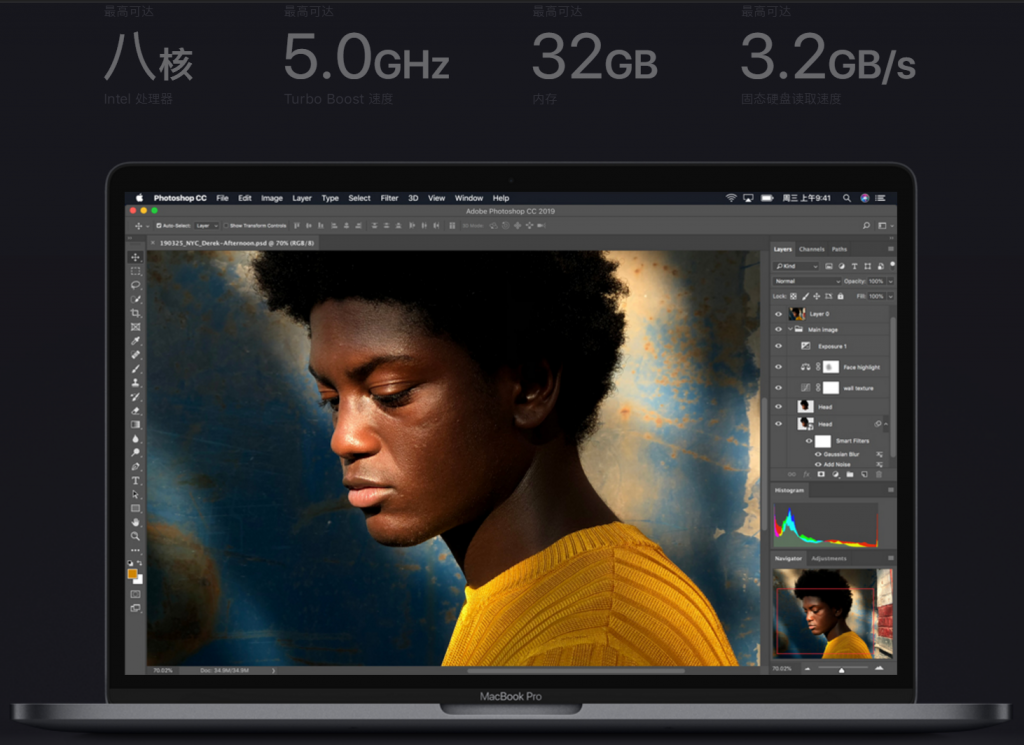Screen dimensions: 1024x745
Task: Select the History Brush tool
Action: [135, 397]
